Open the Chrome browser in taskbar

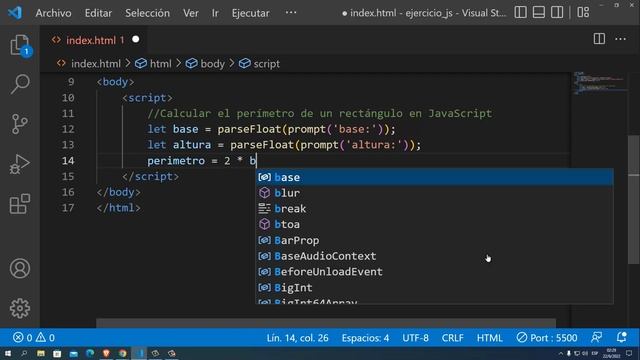pos(122,353)
